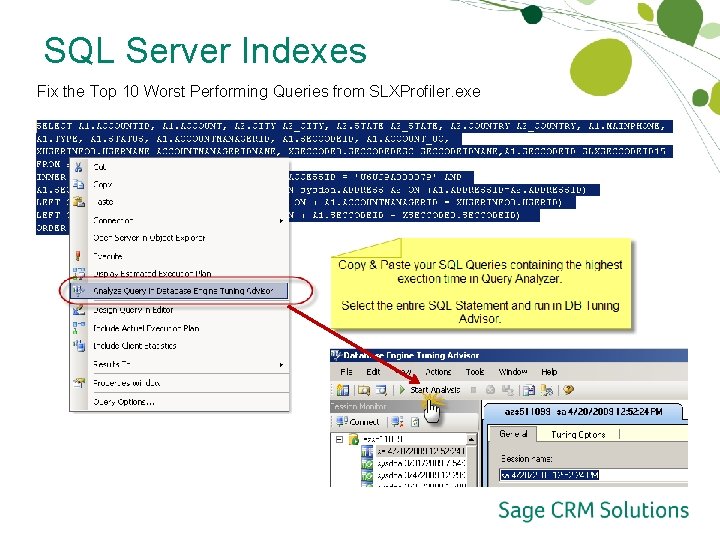The height and width of the screenshot is (540, 720).
Task: Collapse the server node in session tree
Action: 339,439
